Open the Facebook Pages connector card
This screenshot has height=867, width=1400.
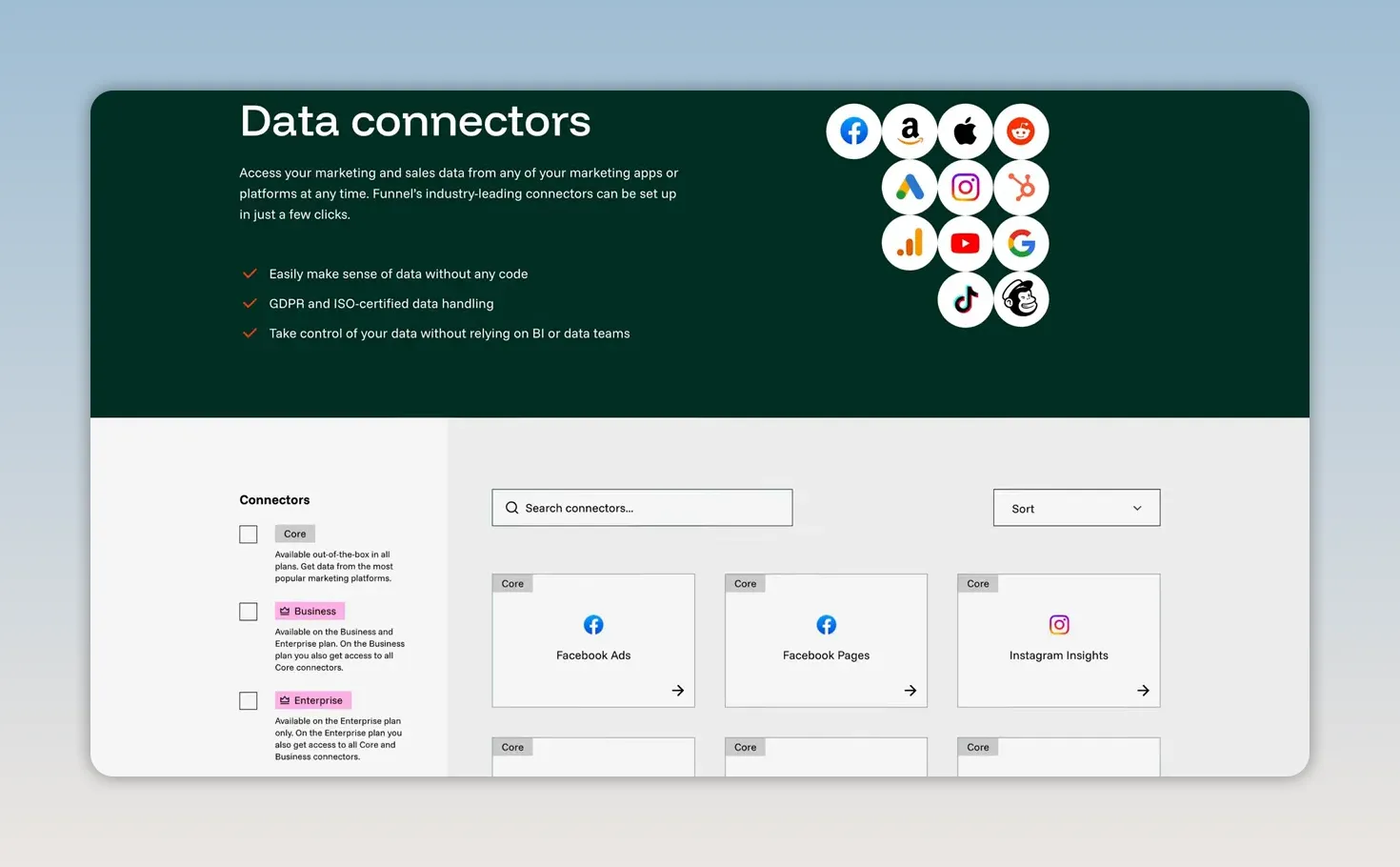pyautogui.click(x=826, y=640)
